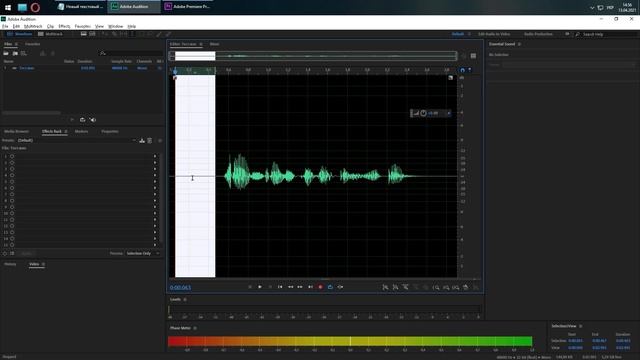This screenshot has width=640, height=360.
Task: Open effect slot 2 arrow menu
Action: (x=155, y=162)
